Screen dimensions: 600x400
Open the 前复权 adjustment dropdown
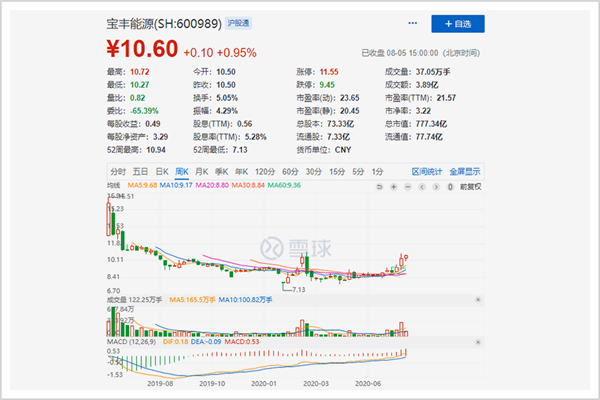[x=471, y=187]
